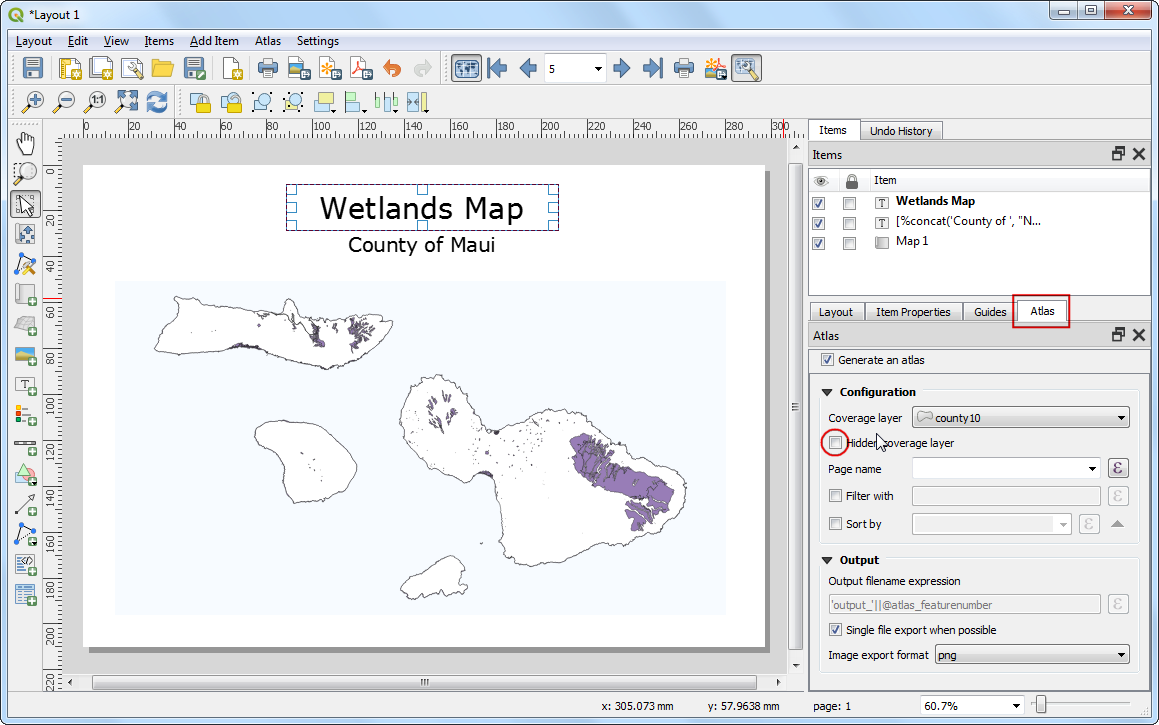Select the Add label tool

[x=26, y=386]
